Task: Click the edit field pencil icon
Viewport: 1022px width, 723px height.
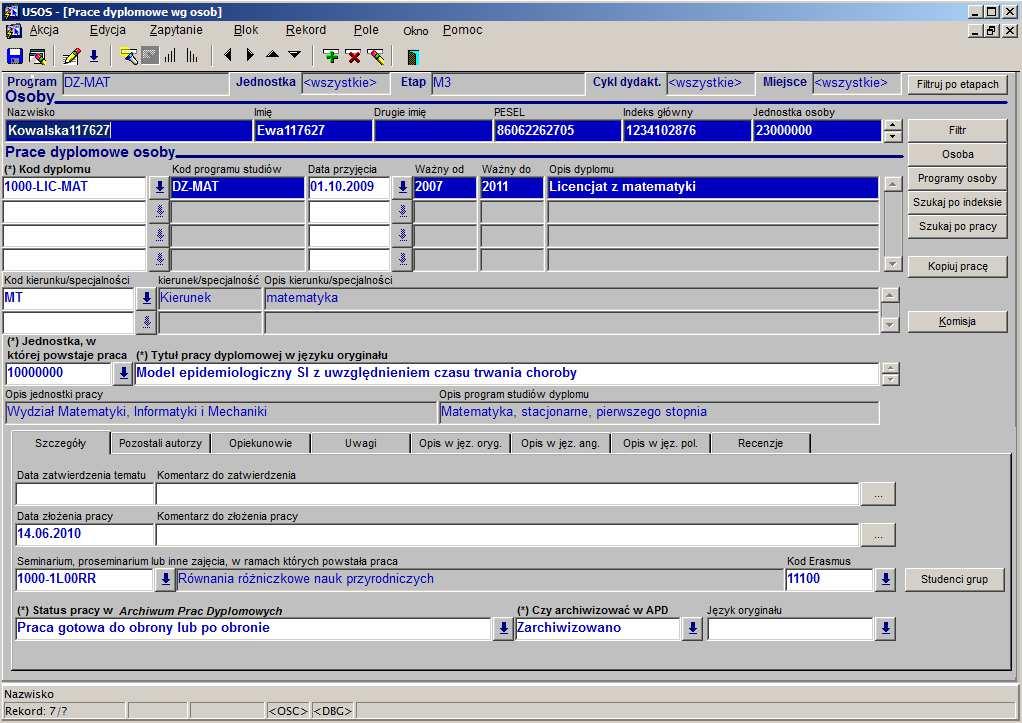Action: [72, 56]
